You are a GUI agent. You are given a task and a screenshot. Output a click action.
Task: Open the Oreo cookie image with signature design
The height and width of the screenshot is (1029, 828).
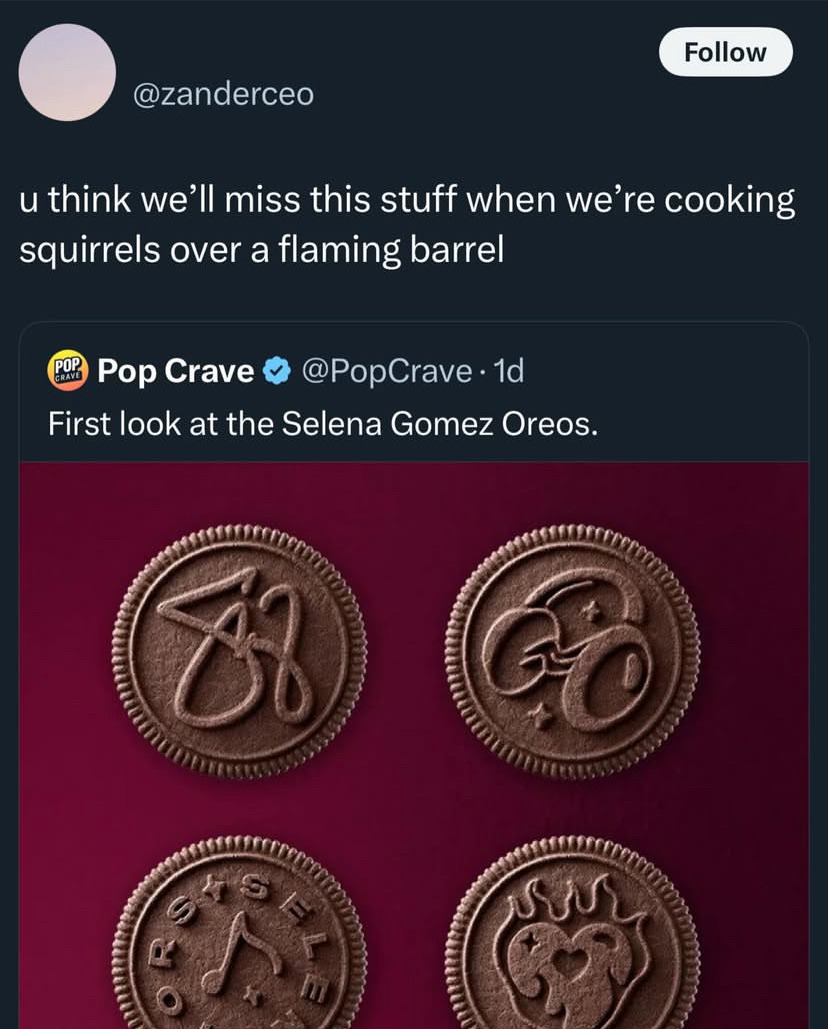pyautogui.click(x=239, y=651)
